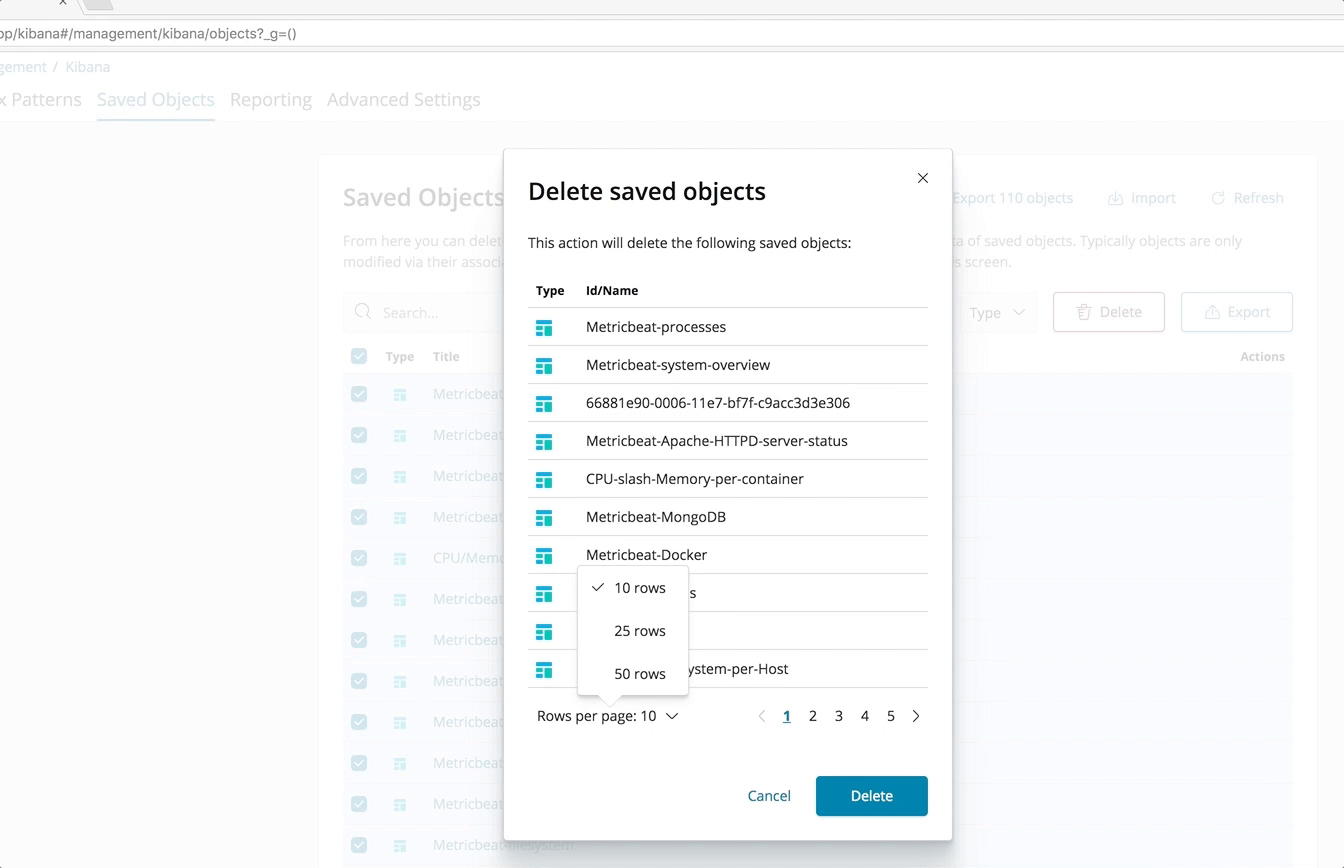Open the Rows per page dropdown
Image resolution: width=1344 pixels, height=868 pixels.
(x=608, y=716)
